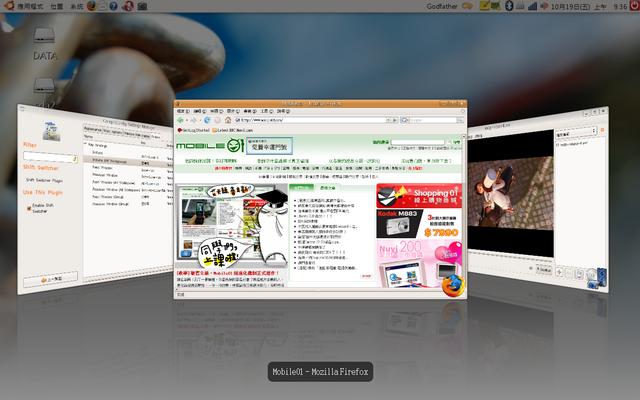
Task: Click the printer icon in the system tray
Action: 520,6
